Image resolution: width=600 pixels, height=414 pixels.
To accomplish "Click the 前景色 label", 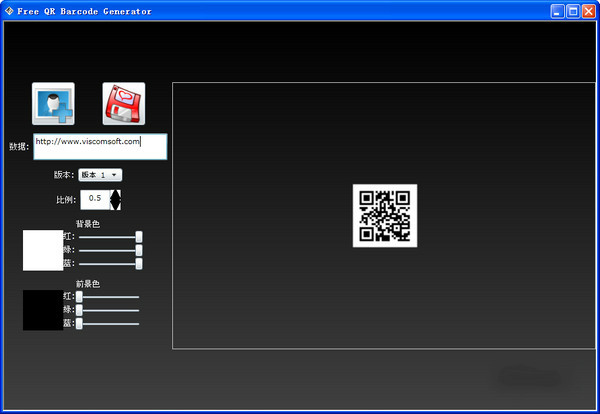I will [x=88, y=284].
